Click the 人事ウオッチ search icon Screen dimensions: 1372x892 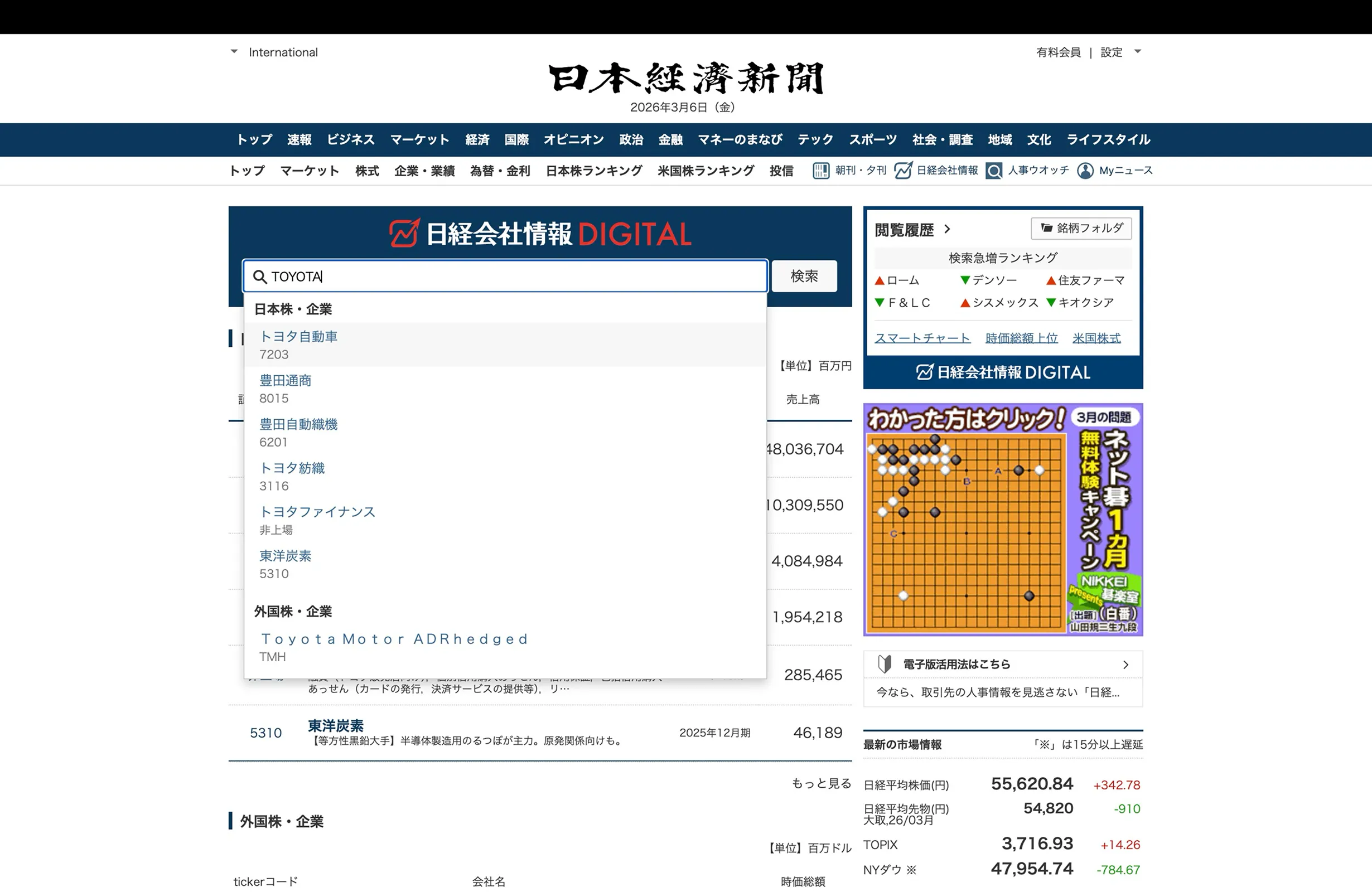[x=994, y=171]
